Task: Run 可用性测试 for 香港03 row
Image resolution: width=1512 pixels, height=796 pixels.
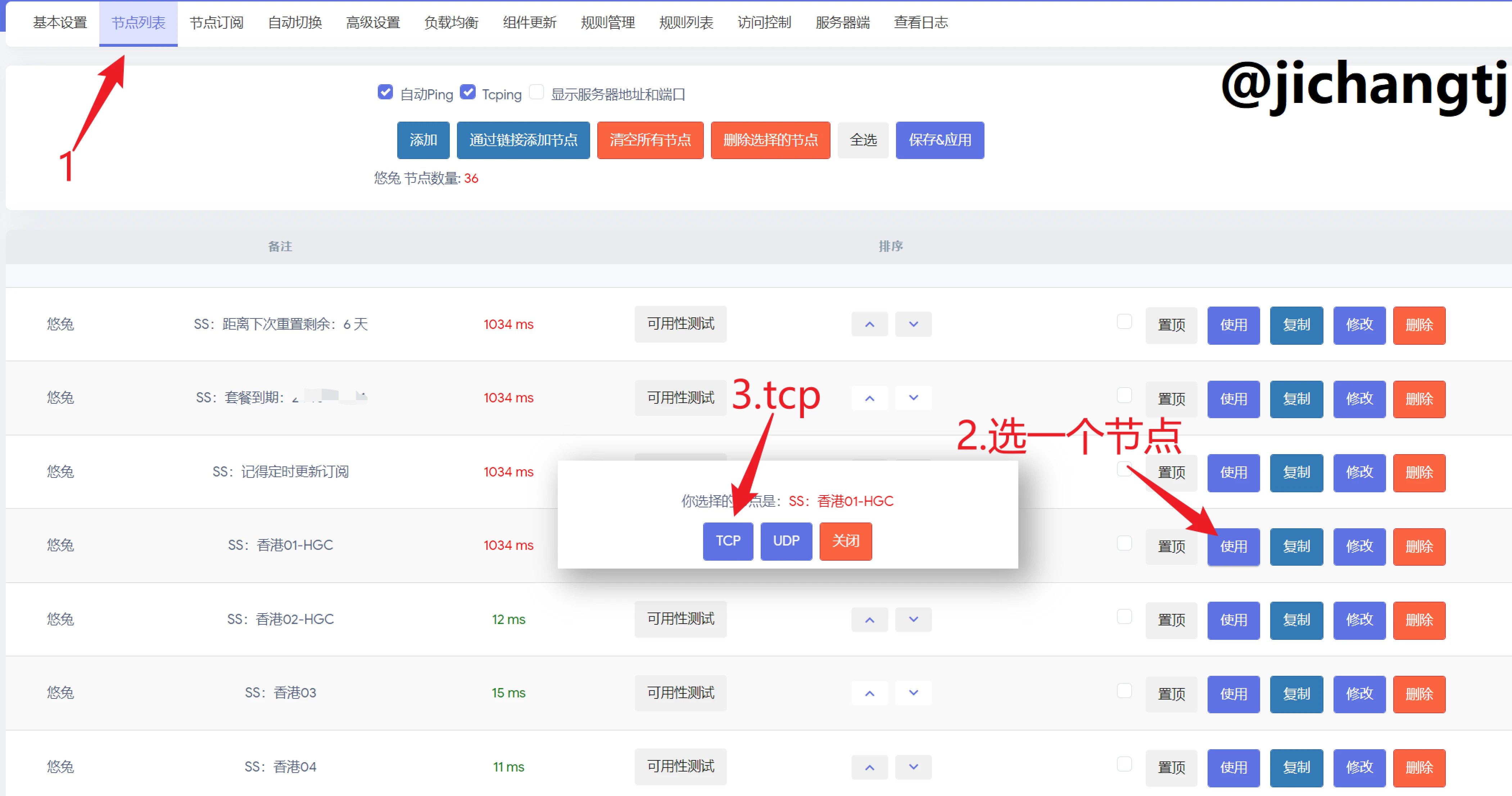Action: (680, 693)
